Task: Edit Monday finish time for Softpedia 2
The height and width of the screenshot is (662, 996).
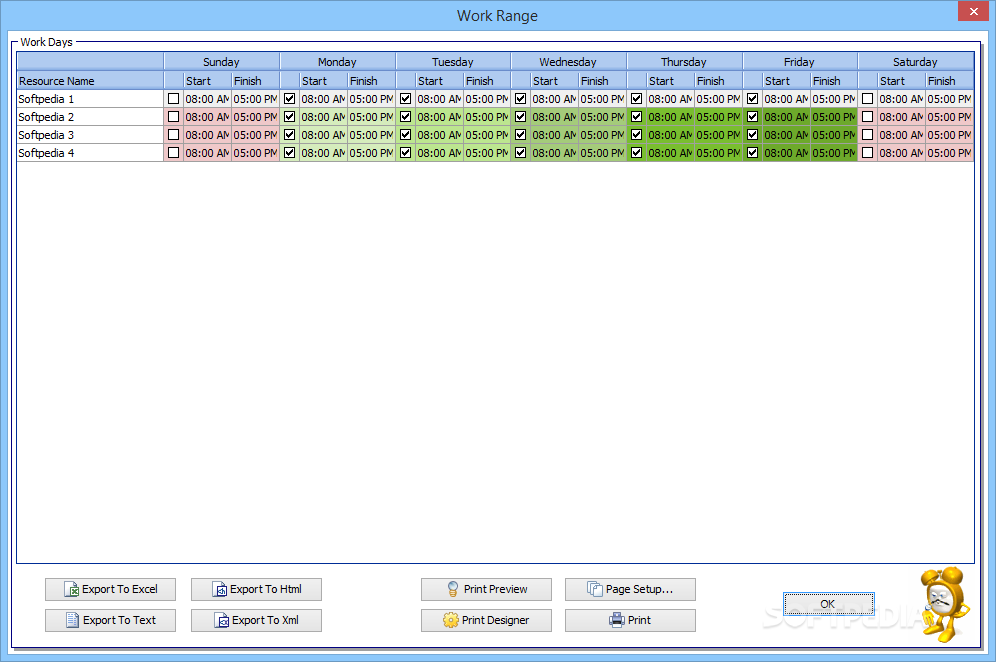Action: 371,117
